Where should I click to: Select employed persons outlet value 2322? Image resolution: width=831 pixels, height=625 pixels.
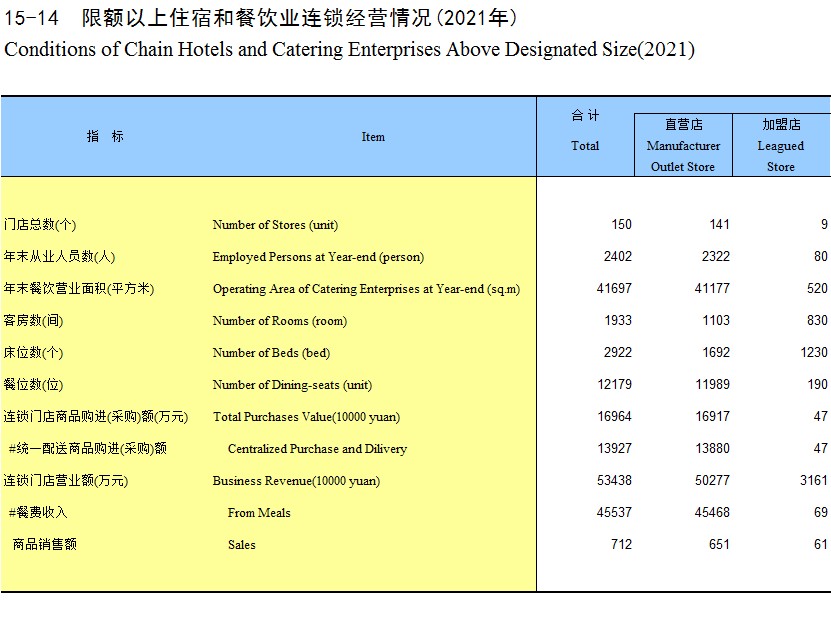tap(715, 256)
